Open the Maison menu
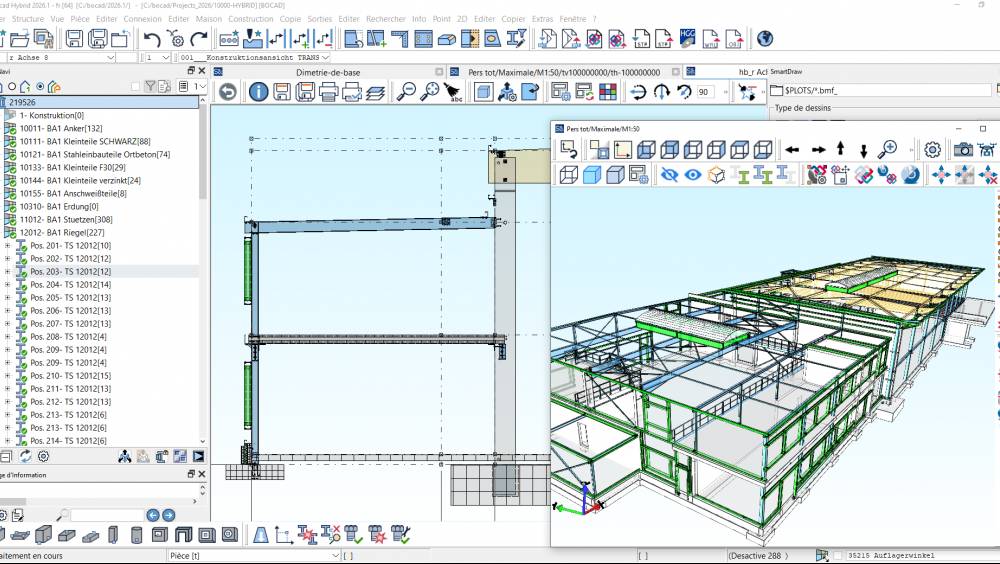 [207, 19]
